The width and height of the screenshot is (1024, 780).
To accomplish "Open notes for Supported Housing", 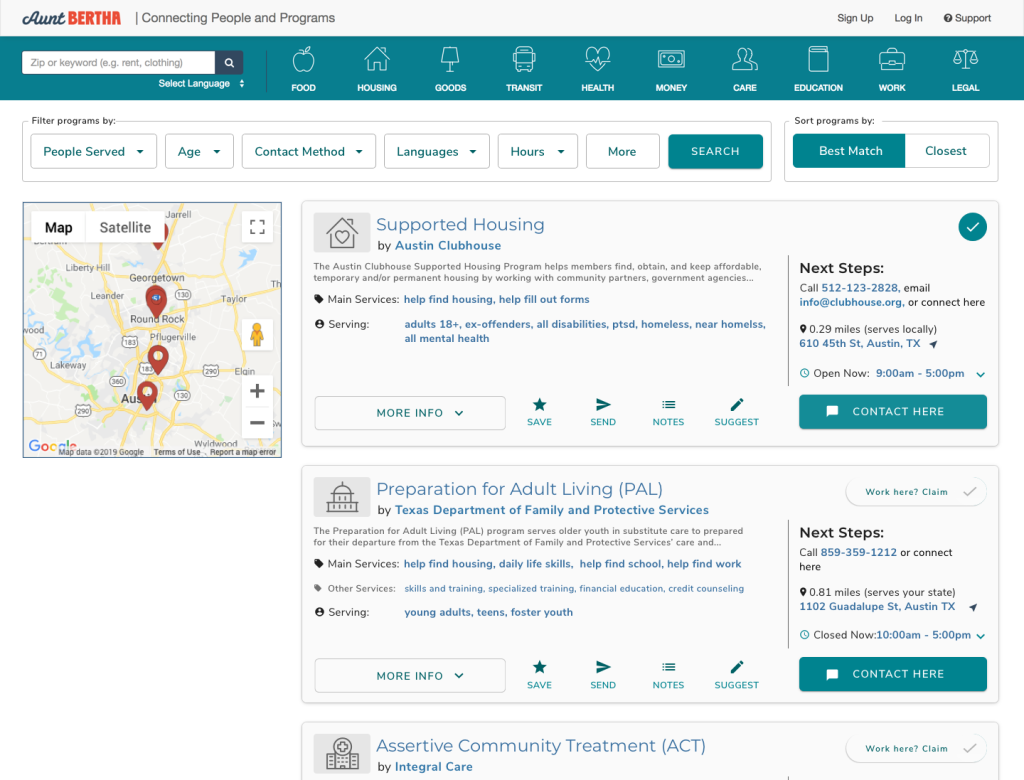I will tap(668, 412).
